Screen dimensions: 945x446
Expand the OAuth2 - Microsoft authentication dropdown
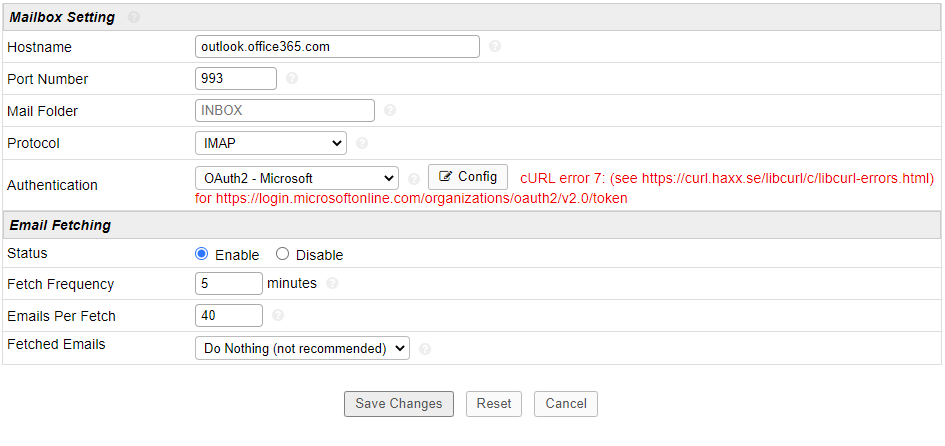click(x=297, y=178)
